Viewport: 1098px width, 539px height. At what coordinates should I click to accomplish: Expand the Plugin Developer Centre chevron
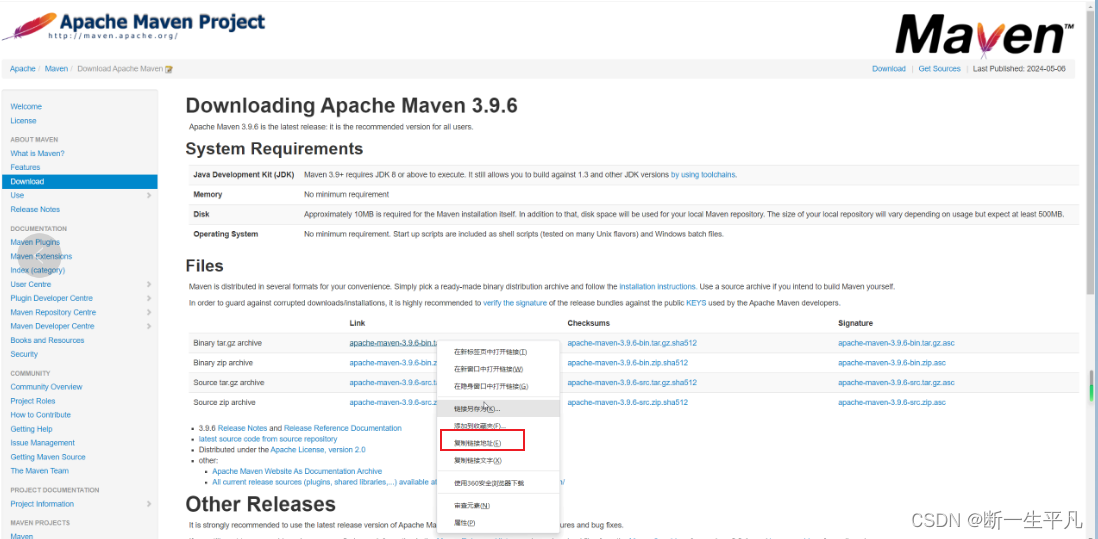pos(149,298)
